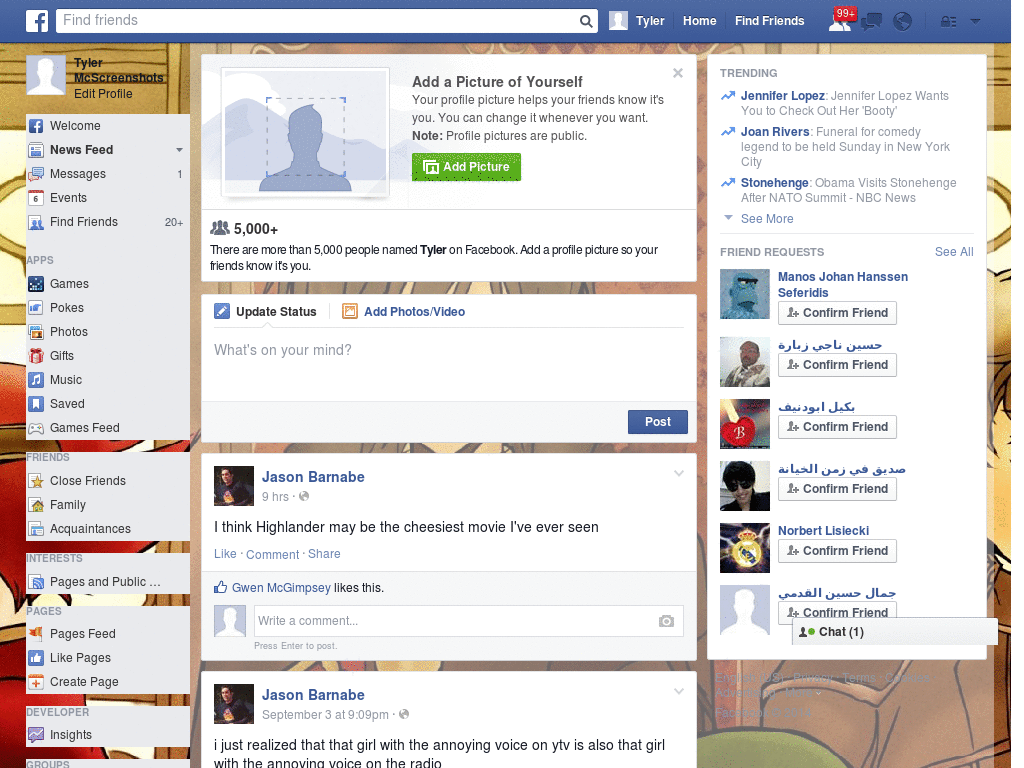Select News Feed in the sidebar
This screenshot has height=768, width=1024.
pos(82,150)
